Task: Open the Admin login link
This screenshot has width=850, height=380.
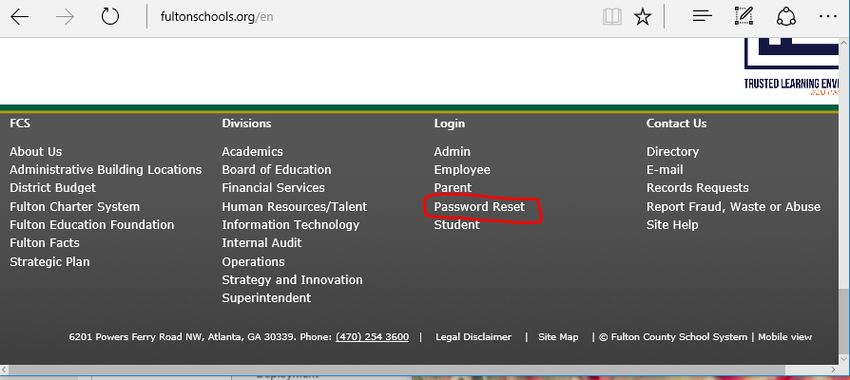Action: pyautogui.click(x=452, y=152)
